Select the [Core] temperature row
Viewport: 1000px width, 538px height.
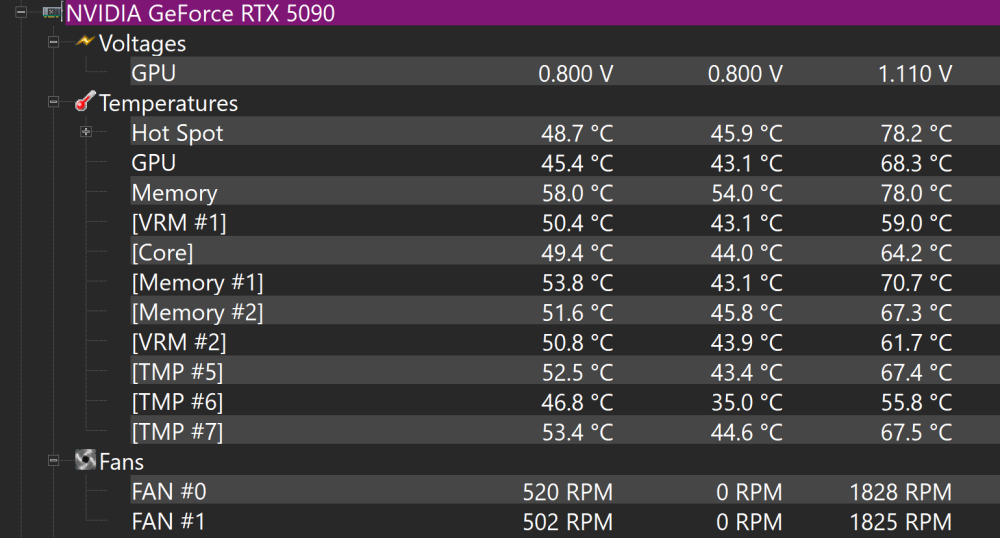pos(565,251)
